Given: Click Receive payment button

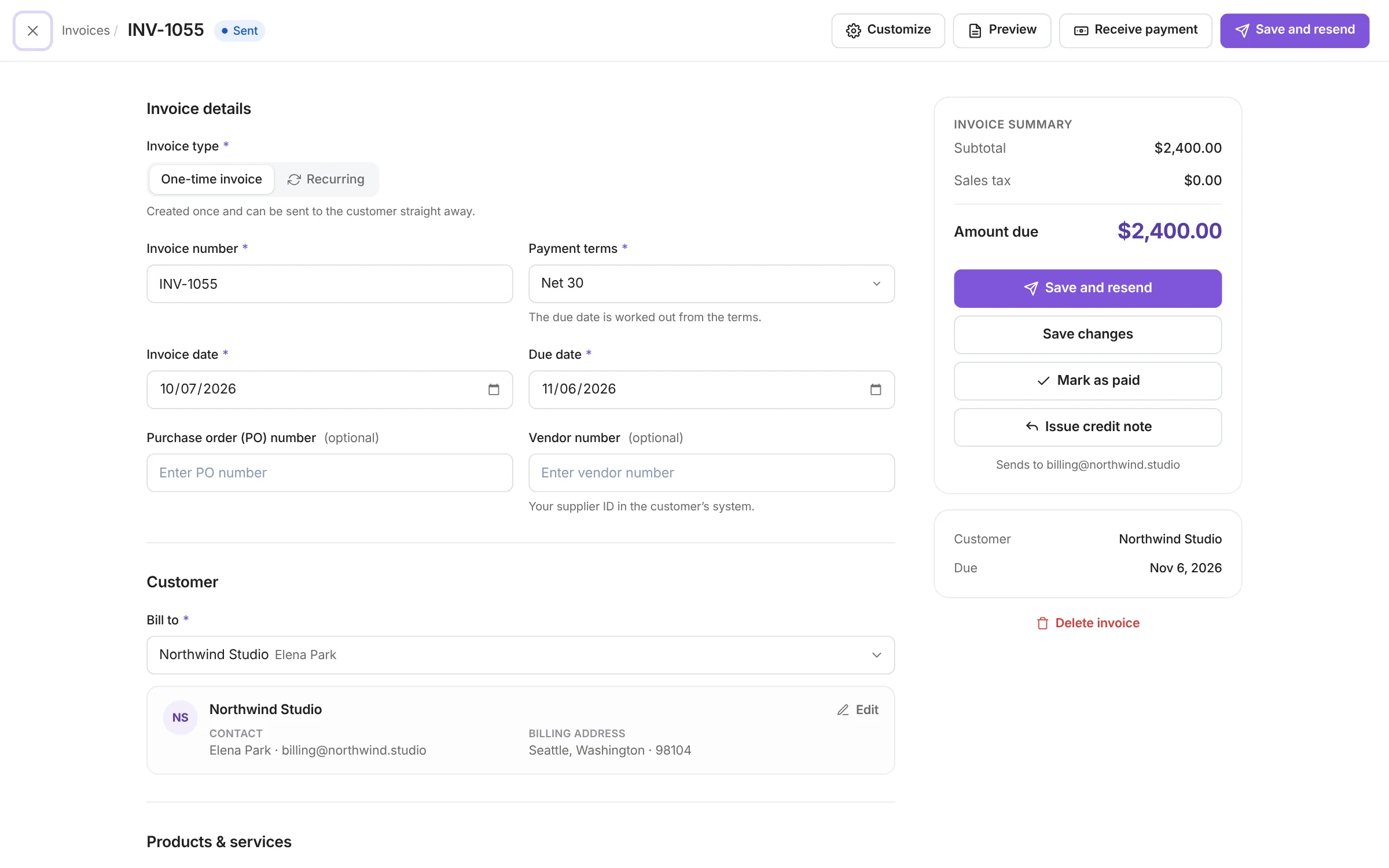Looking at the screenshot, I should [1136, 30].
